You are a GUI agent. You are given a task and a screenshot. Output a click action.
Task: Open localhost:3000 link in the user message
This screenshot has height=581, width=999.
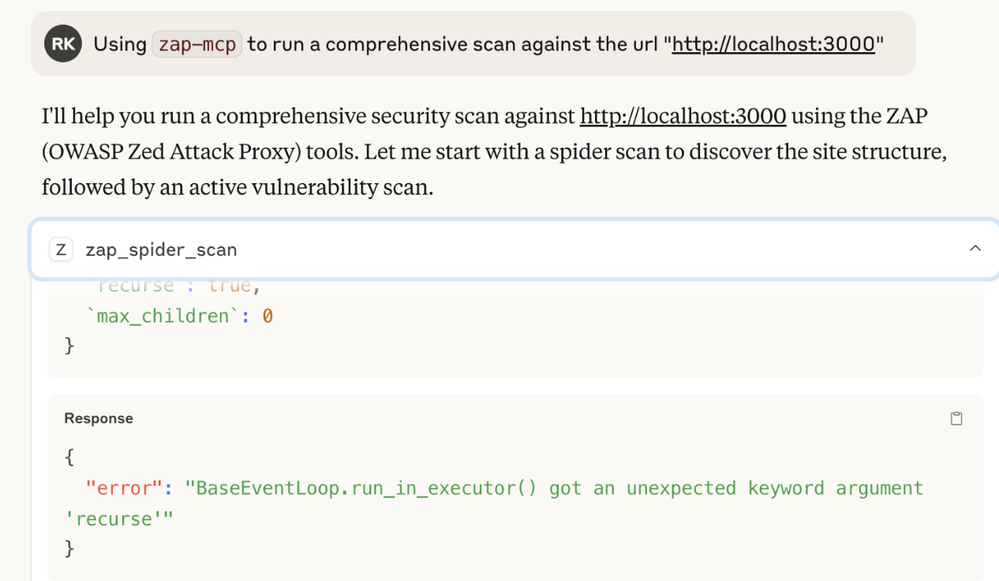coord(773,44)
